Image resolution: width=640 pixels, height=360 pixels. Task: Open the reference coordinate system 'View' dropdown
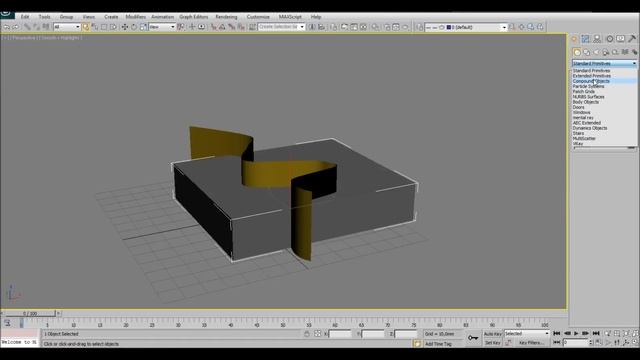point(162,27)
